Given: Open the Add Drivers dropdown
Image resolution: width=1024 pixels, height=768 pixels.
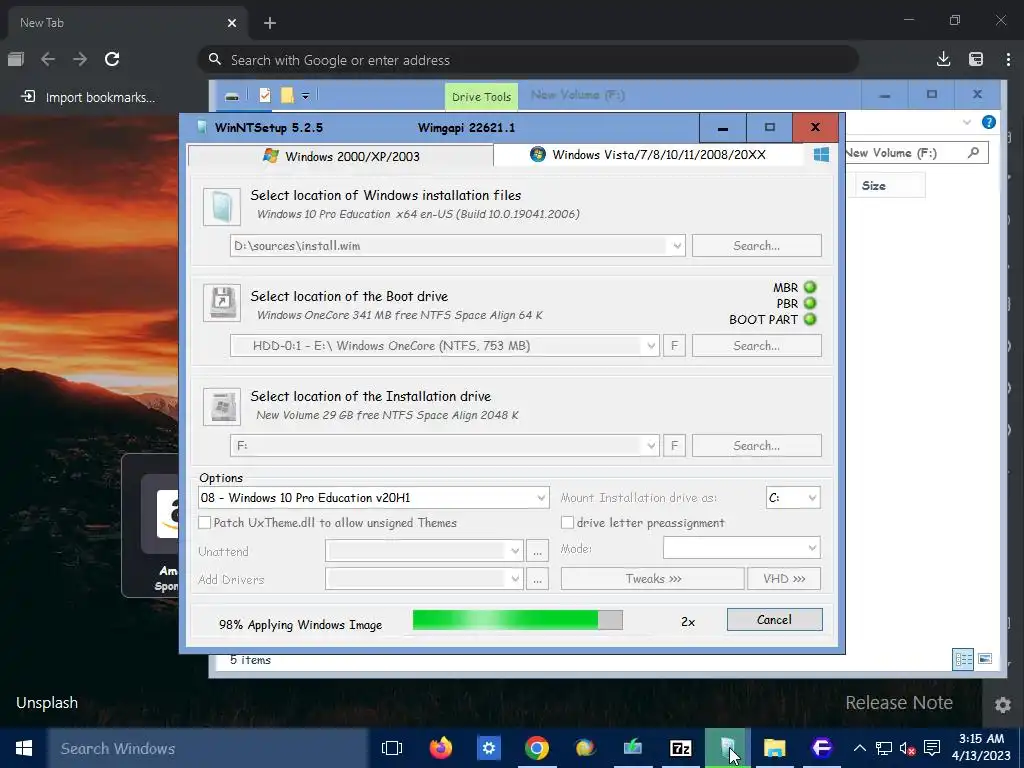Looking at the screenshot, I should coord(424,579).
